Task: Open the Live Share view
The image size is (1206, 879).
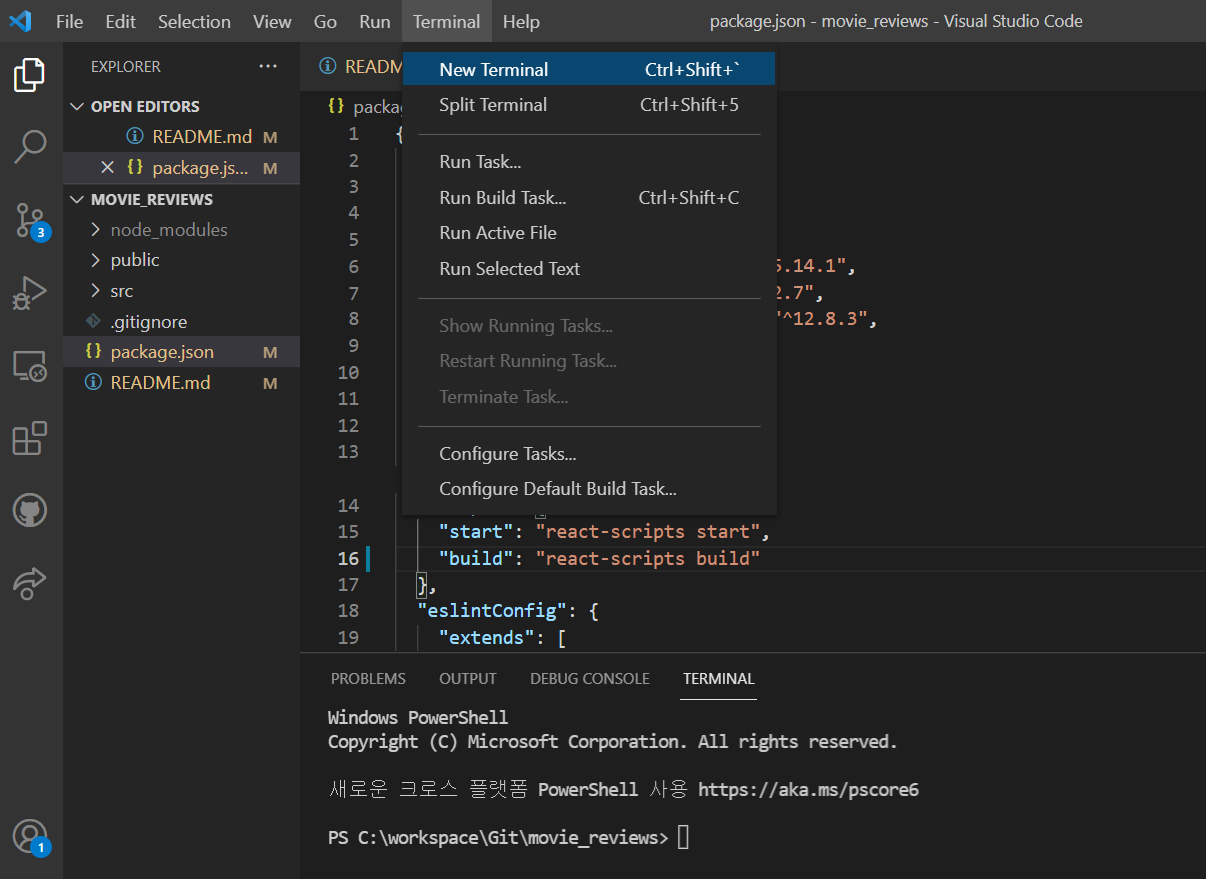Action: pos(30,583)
